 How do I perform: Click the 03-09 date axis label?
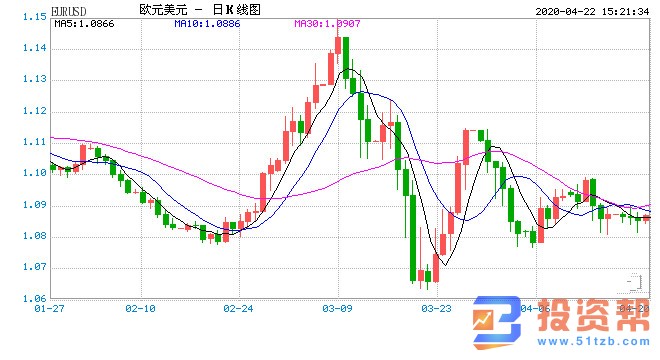[x=337, y=309]
